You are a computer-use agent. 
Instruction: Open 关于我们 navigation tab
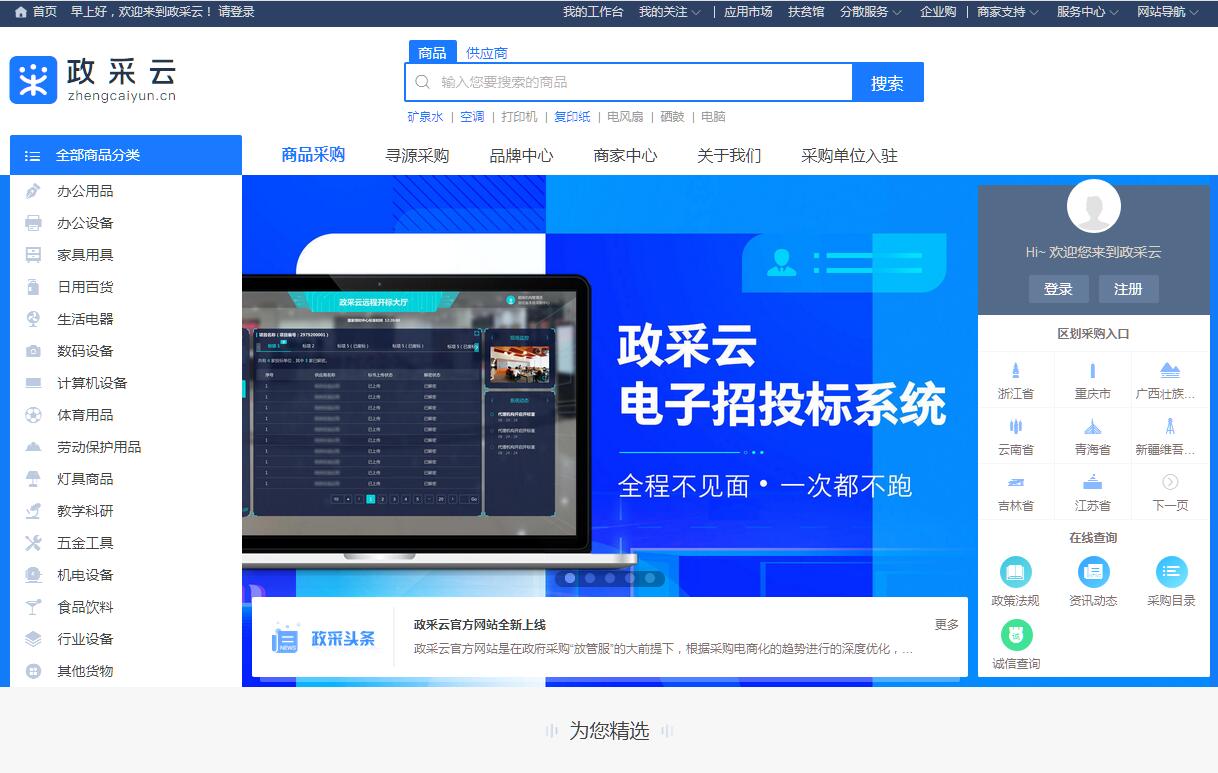(x=729, y=155)
